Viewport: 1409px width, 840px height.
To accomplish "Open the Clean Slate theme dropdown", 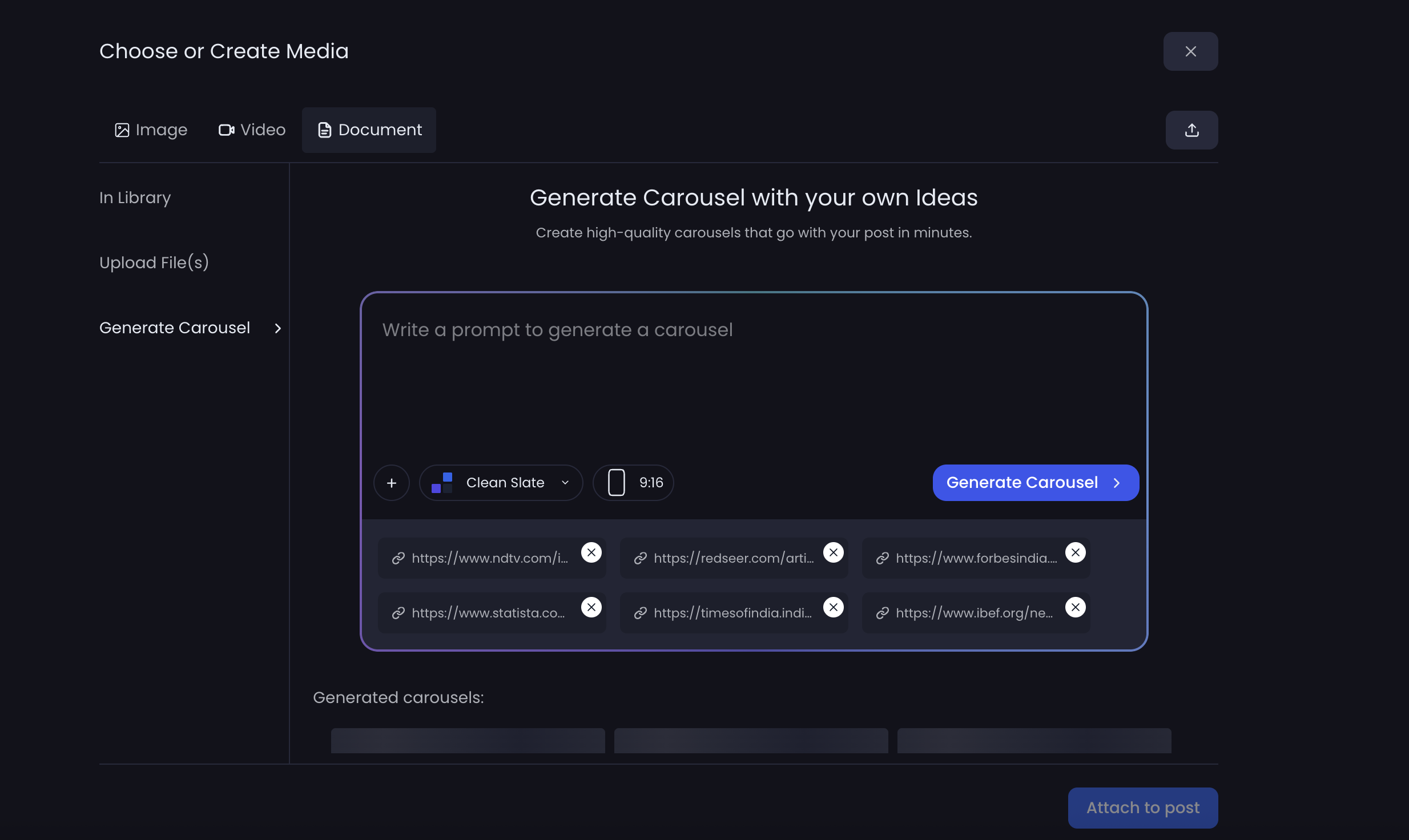I will click(501, 483).
